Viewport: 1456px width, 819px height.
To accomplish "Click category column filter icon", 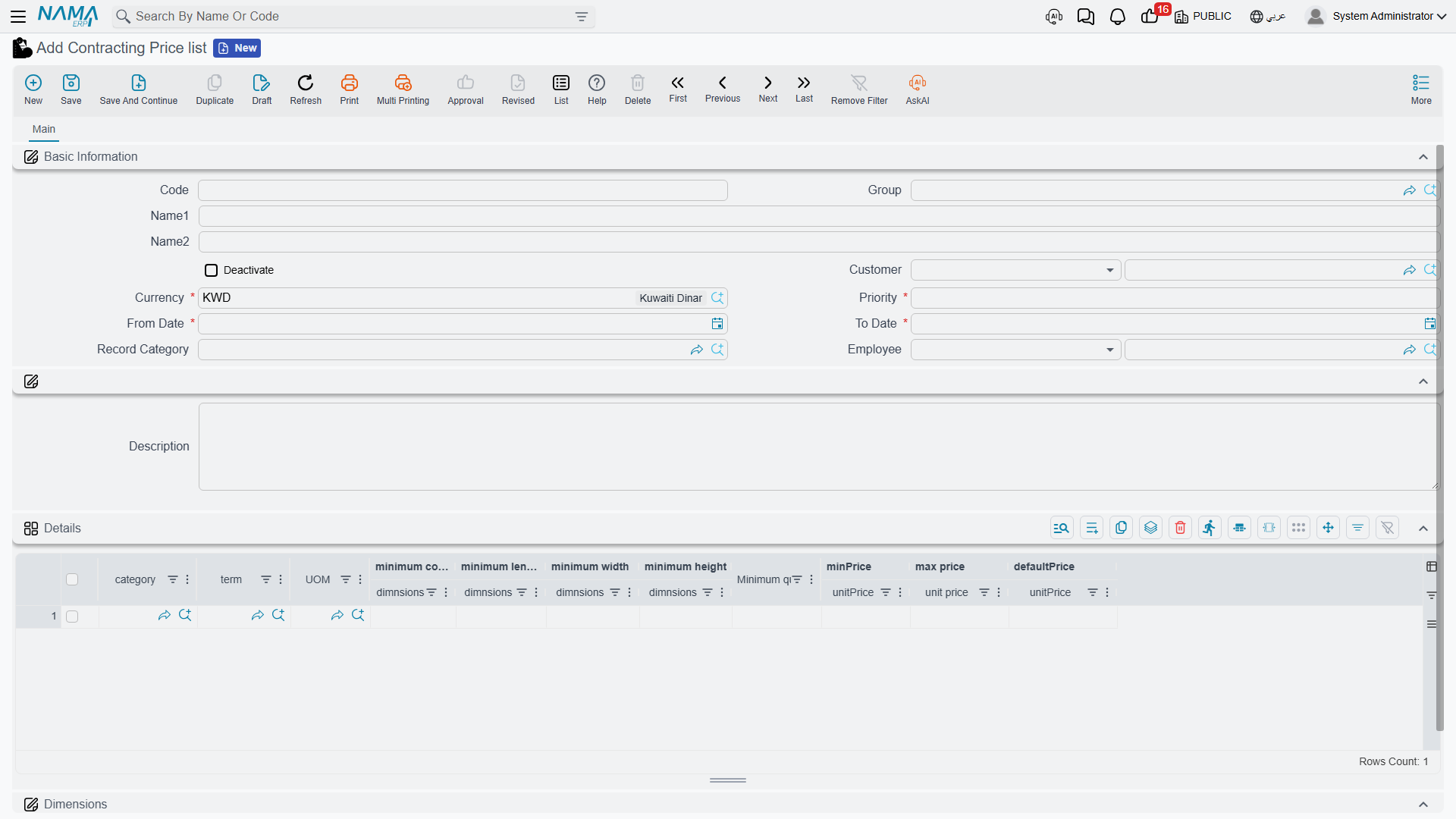I will [x=173, y=579].
